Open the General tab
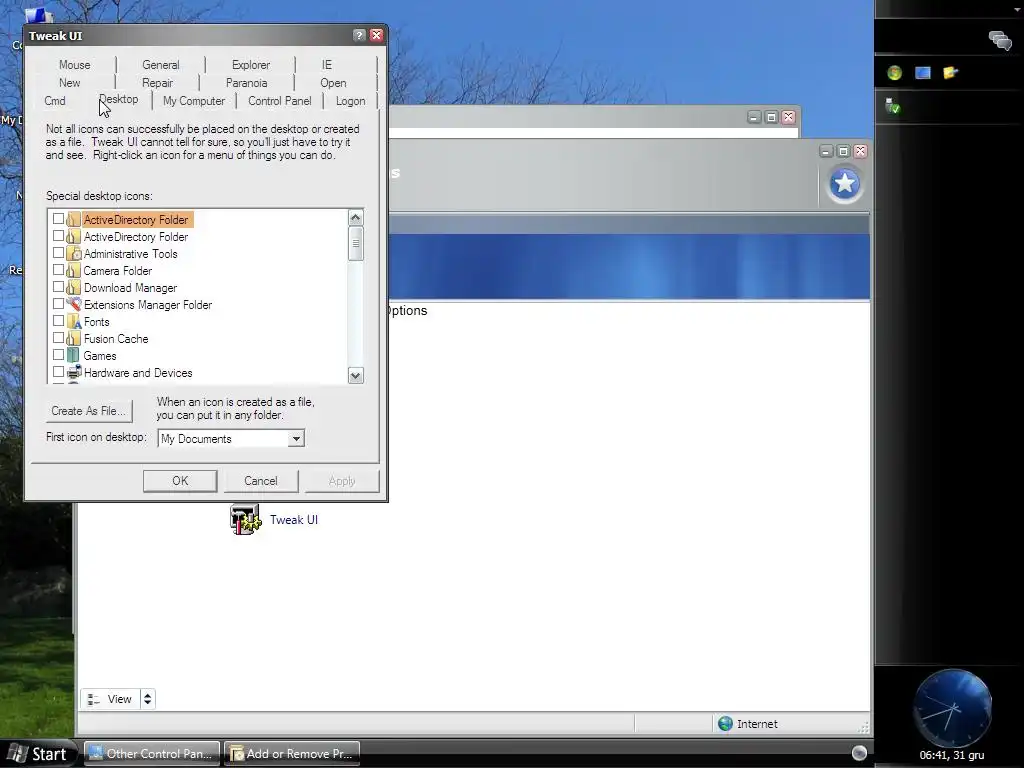Image resolution: width=1024 pixels, height=768 pixels. tap(161, 65)
